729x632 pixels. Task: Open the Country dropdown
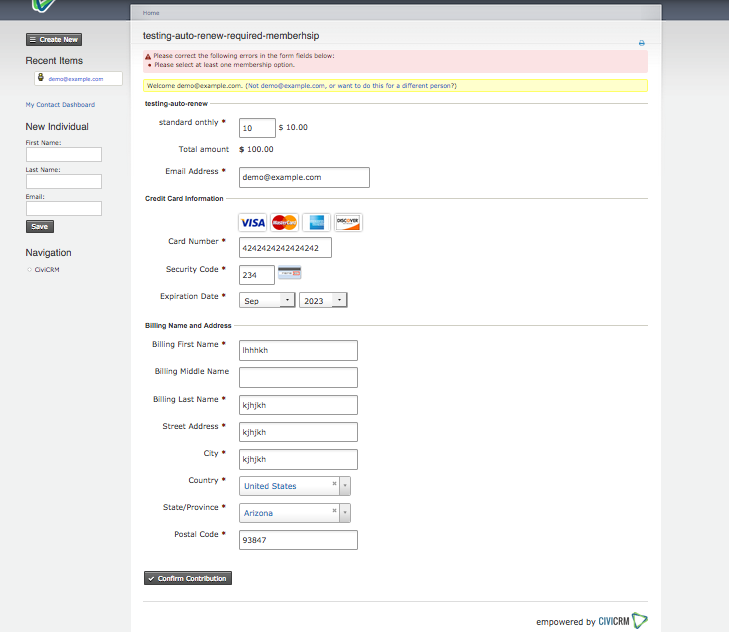[345, 486]
